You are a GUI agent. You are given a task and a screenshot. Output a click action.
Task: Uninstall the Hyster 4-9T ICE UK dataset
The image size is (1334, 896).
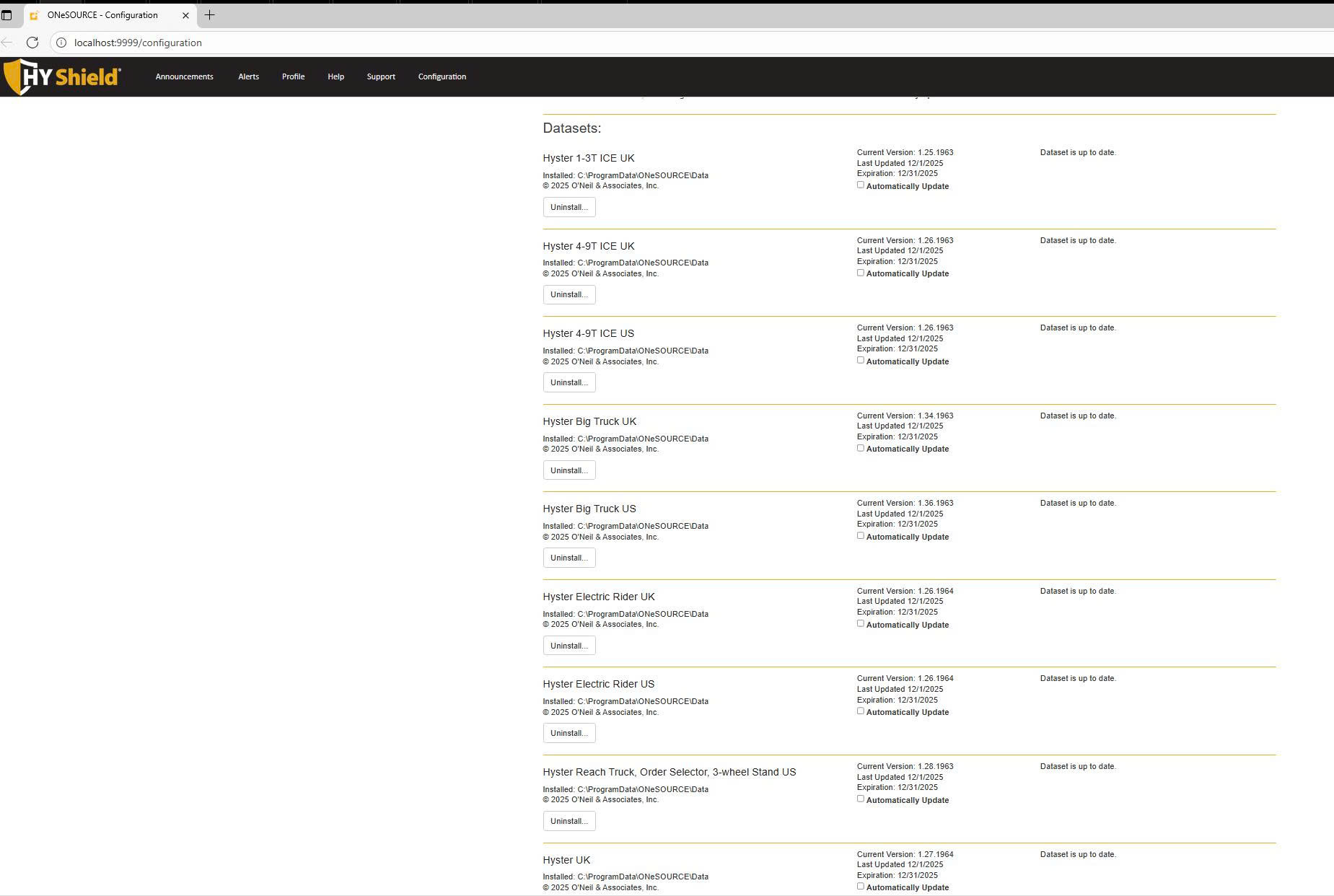[569, 294]
